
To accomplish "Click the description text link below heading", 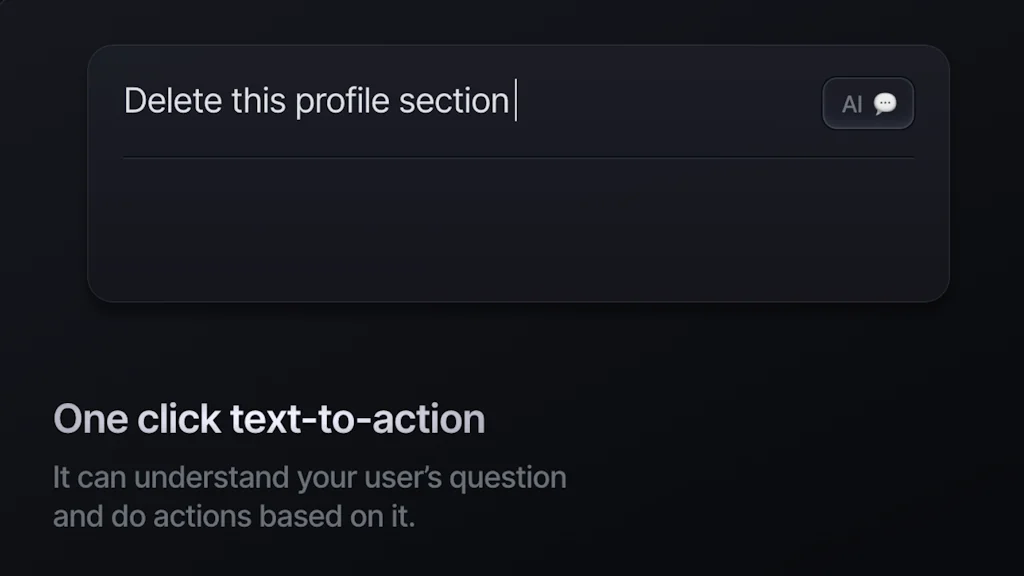I will point(310,496).
